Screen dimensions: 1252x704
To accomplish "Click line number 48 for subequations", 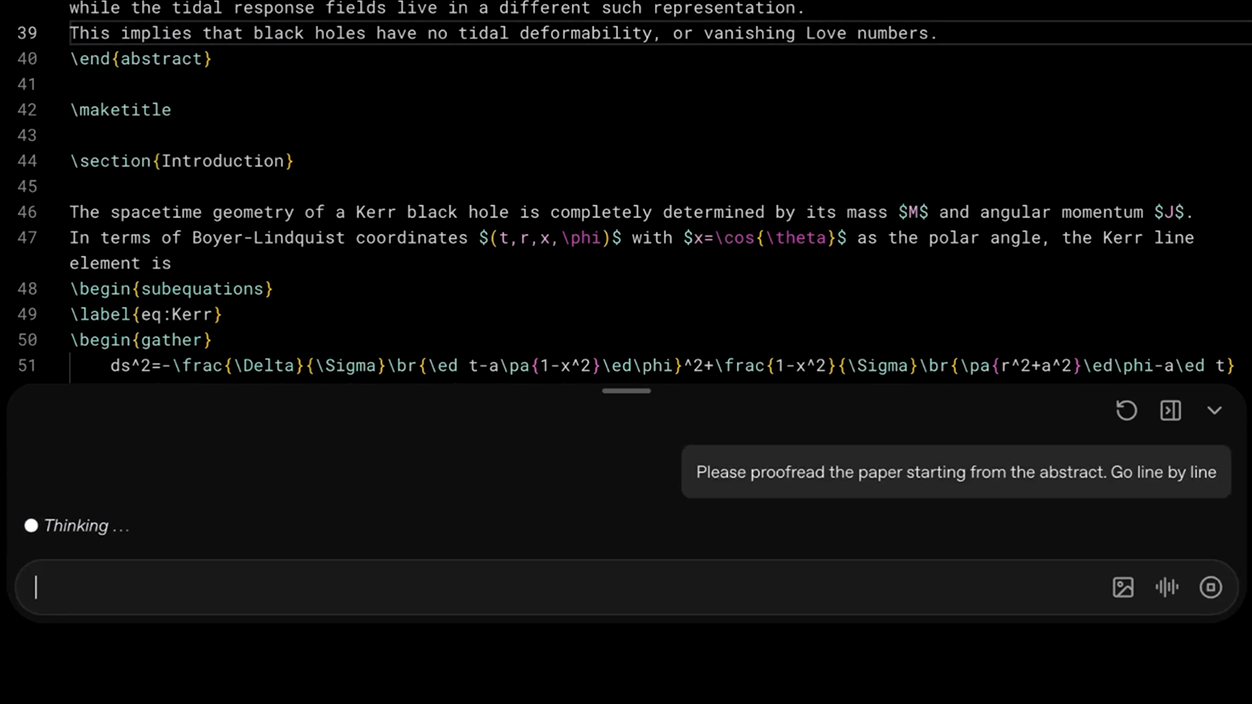I will coord(27,289).
